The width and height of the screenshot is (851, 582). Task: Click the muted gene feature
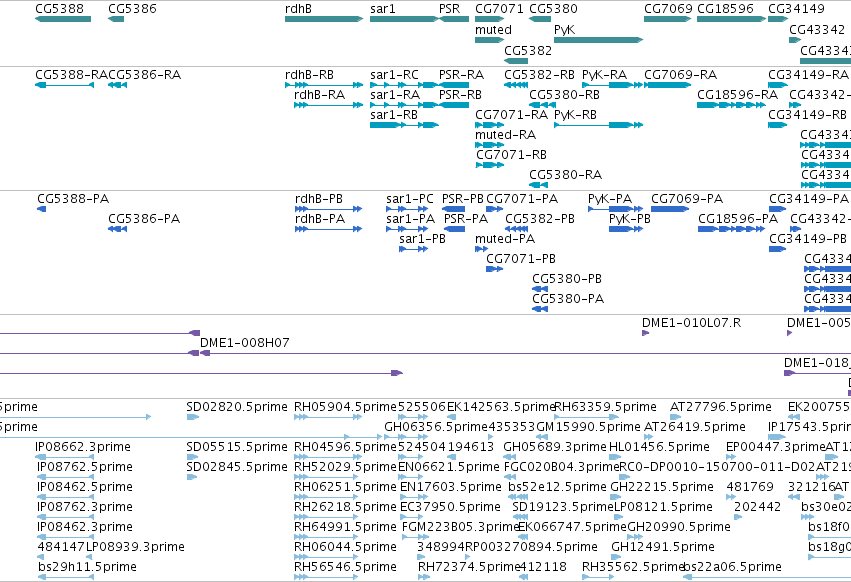pyautogui.click(x=490, y=40)
